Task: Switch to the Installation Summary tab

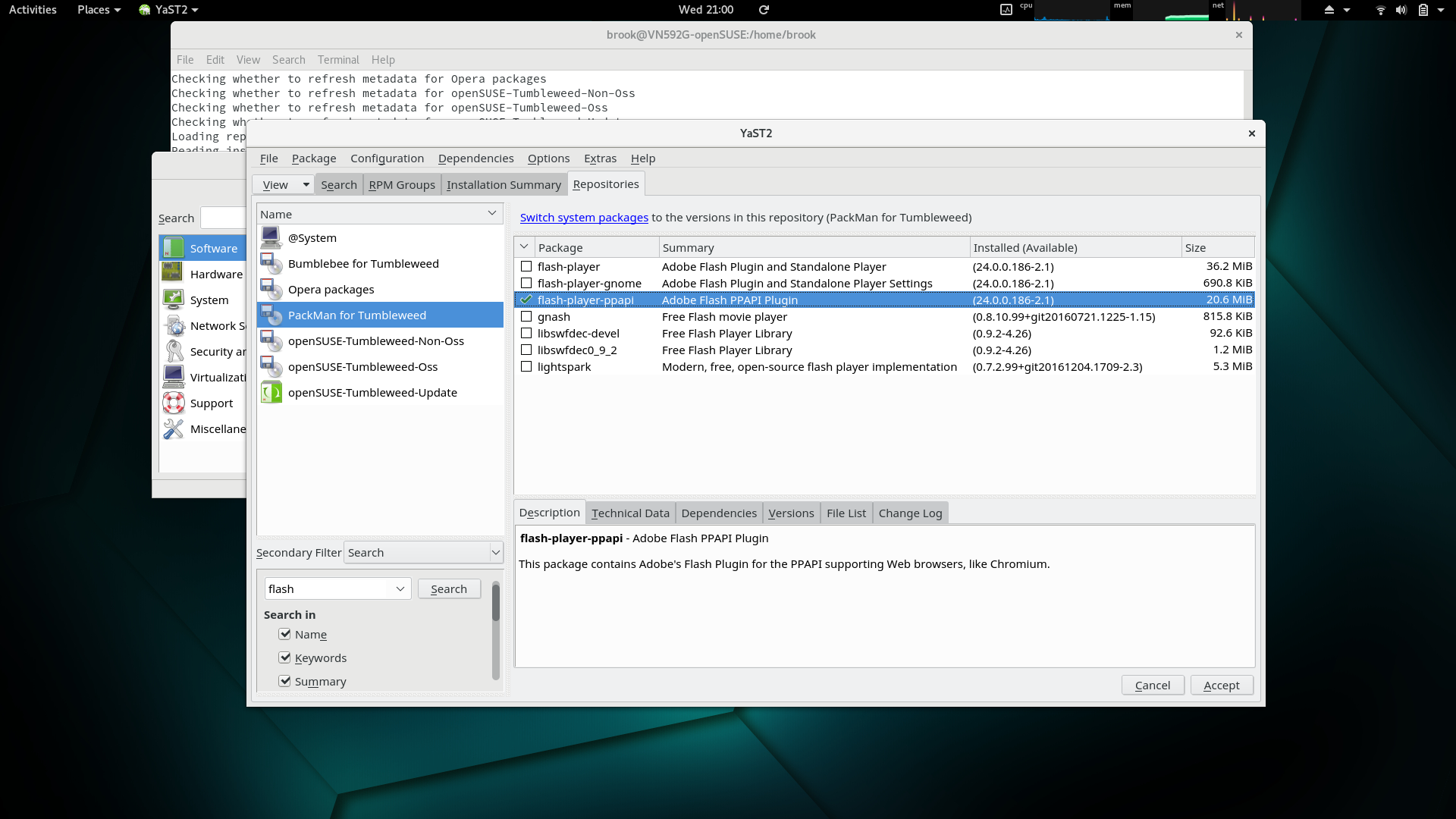Action: click(x=504, y=184)
